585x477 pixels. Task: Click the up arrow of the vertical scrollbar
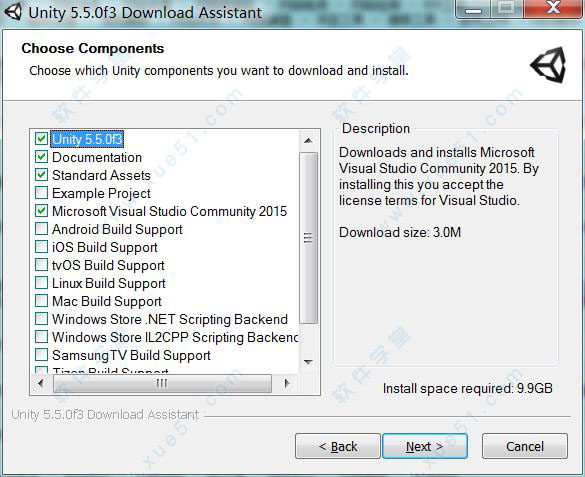pos(308,141)
